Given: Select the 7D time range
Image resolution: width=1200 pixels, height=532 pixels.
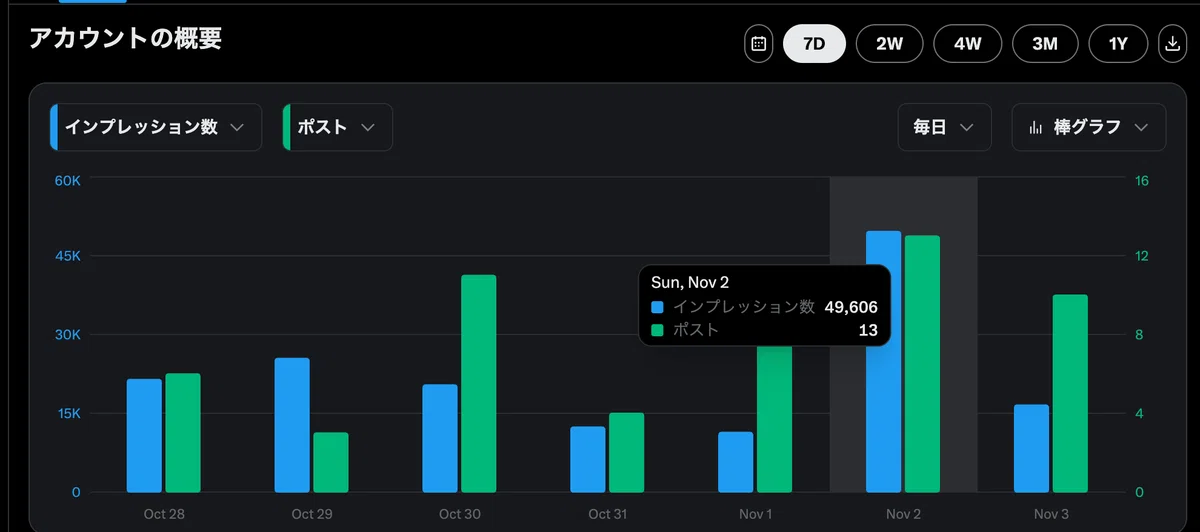Looking at the screenshot, I should [814, 44].
